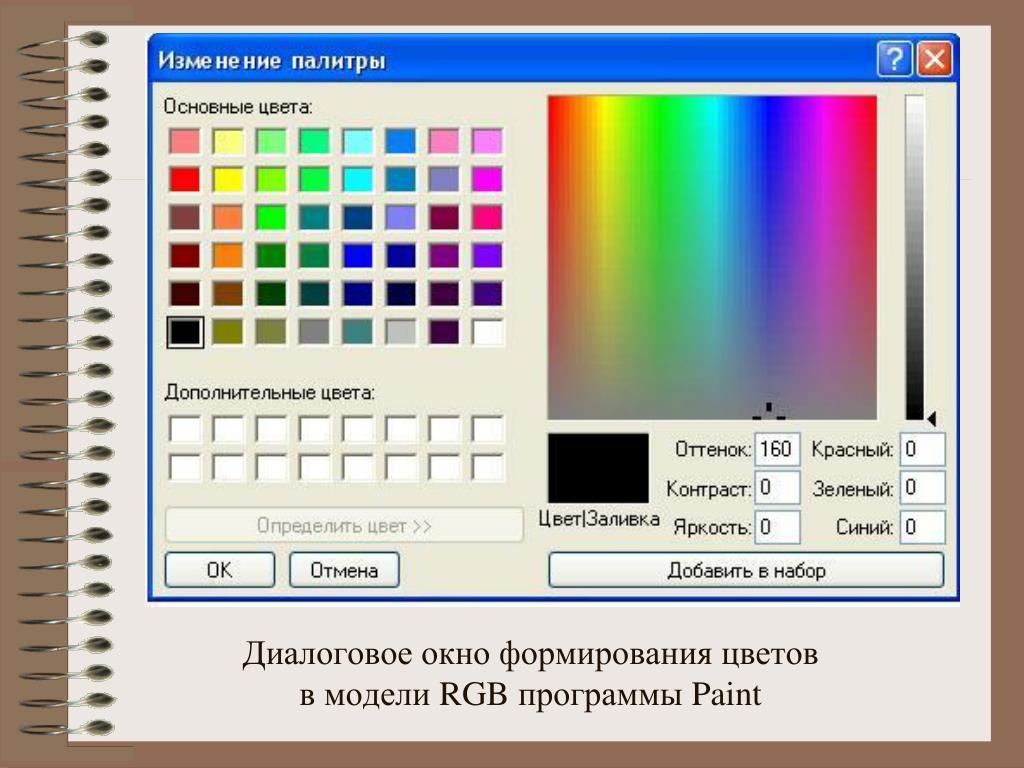
Task: Pick the light cyan swatch in first row
Action: pyautogui.click(x=358, y=141)
